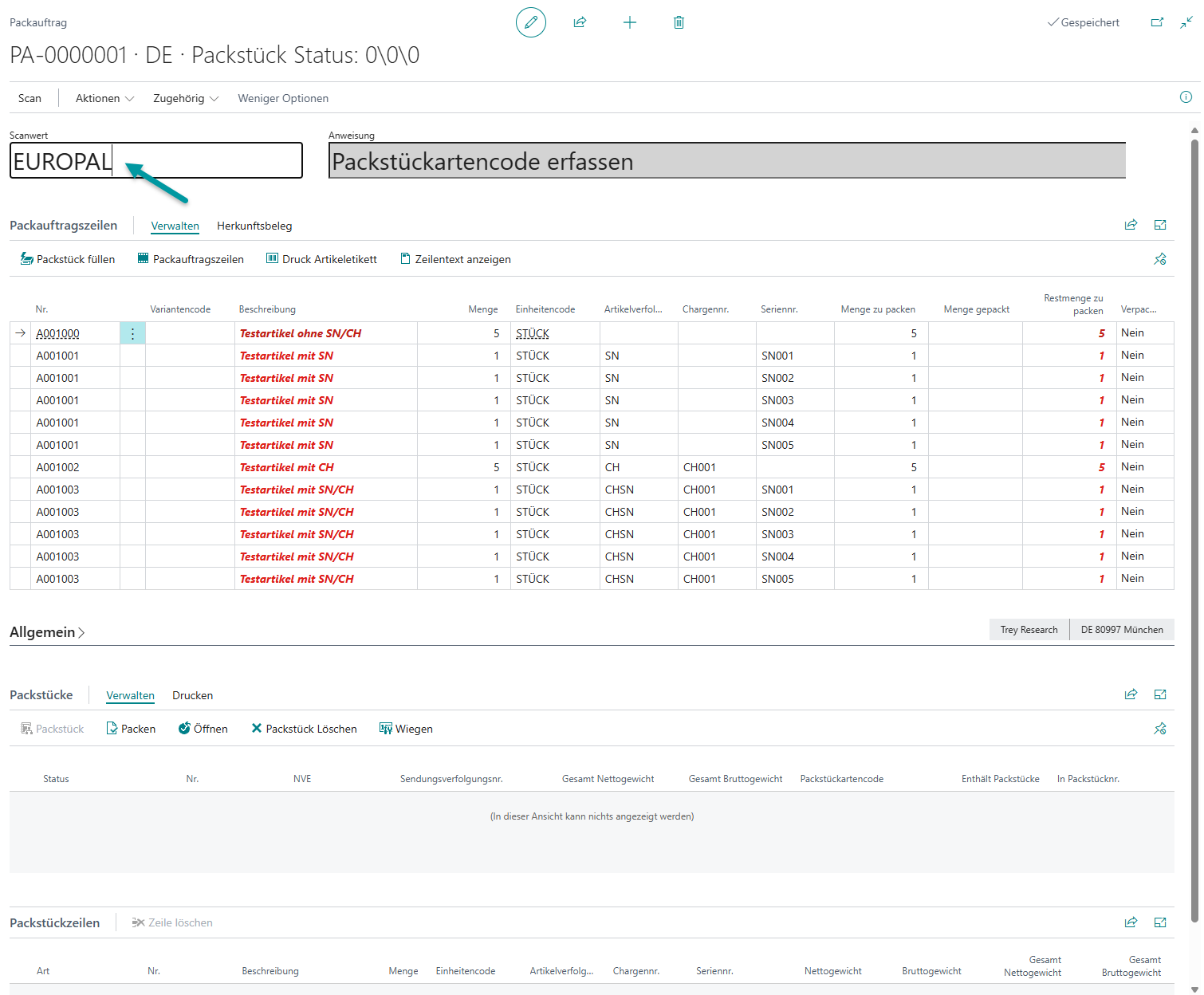Click Druck Artikeletikett action

coord(321,259)
